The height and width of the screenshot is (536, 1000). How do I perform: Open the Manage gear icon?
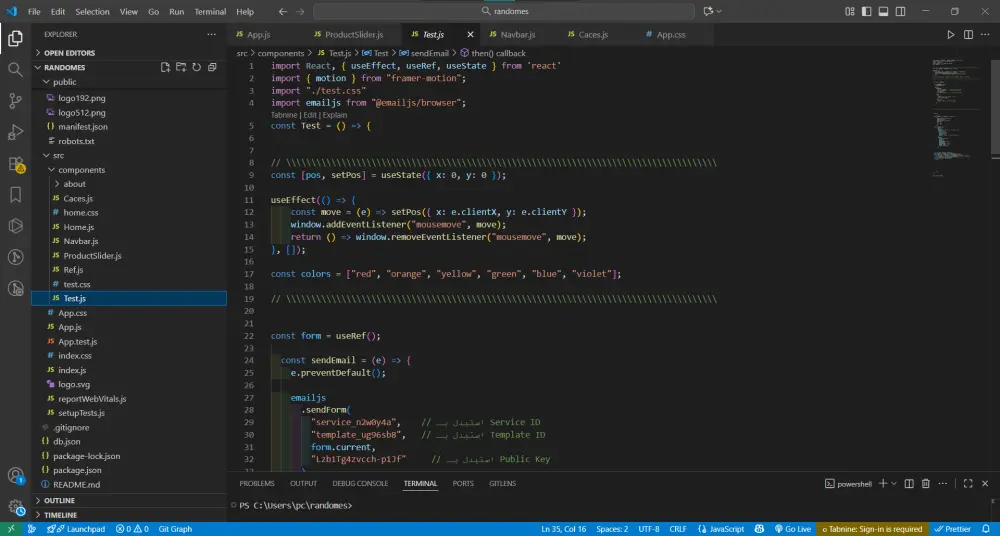[x=15, y=508]
